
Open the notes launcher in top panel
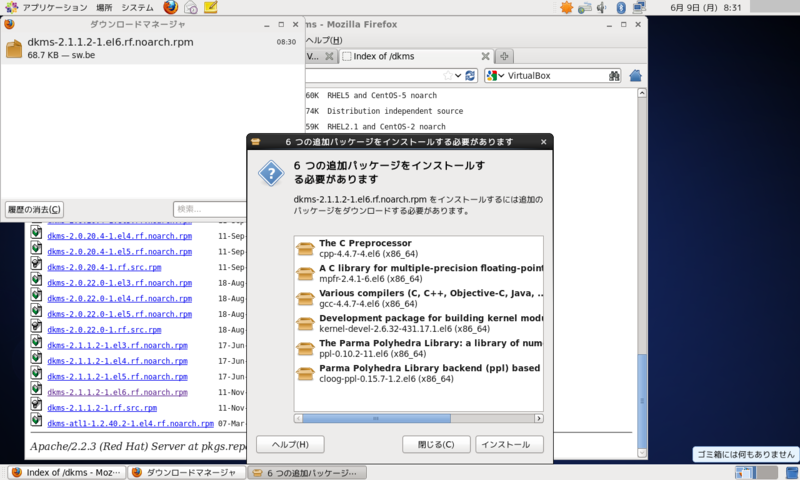pyautogui.click(x=211, y=7)
